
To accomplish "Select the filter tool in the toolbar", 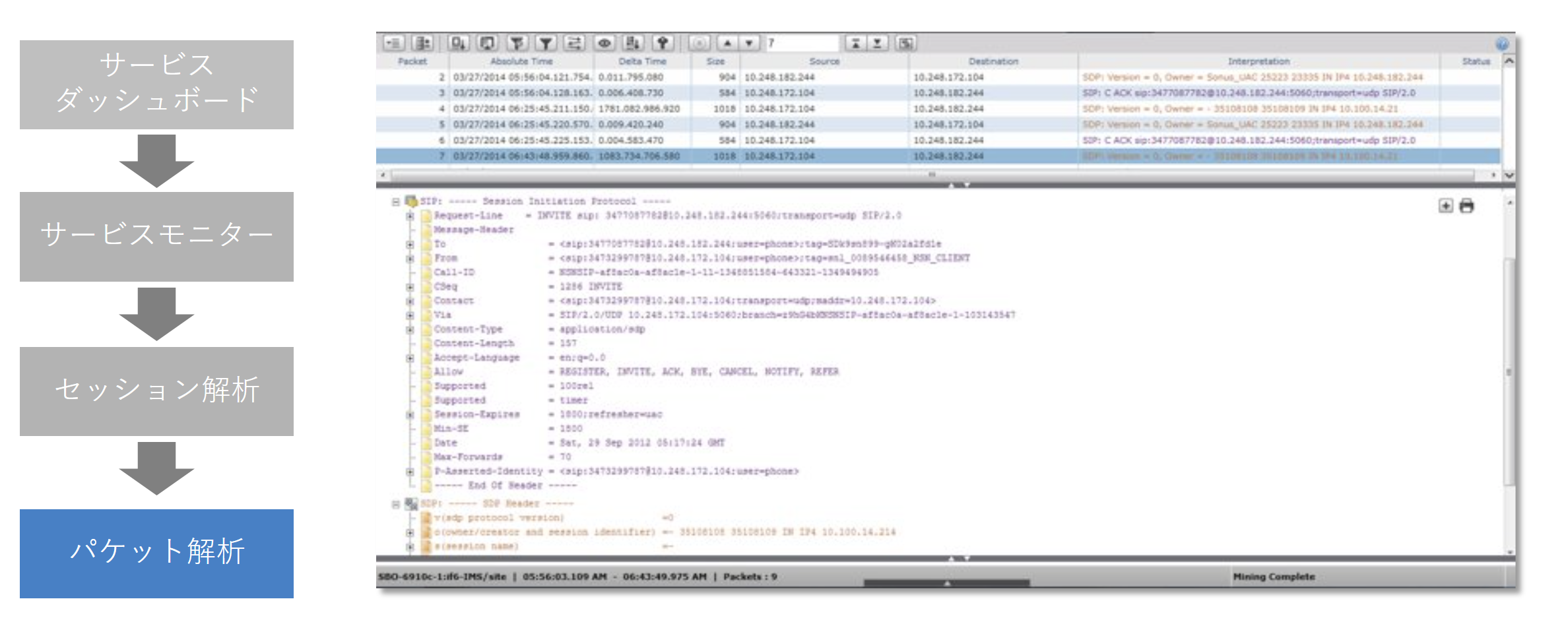I will coord(545,42).
